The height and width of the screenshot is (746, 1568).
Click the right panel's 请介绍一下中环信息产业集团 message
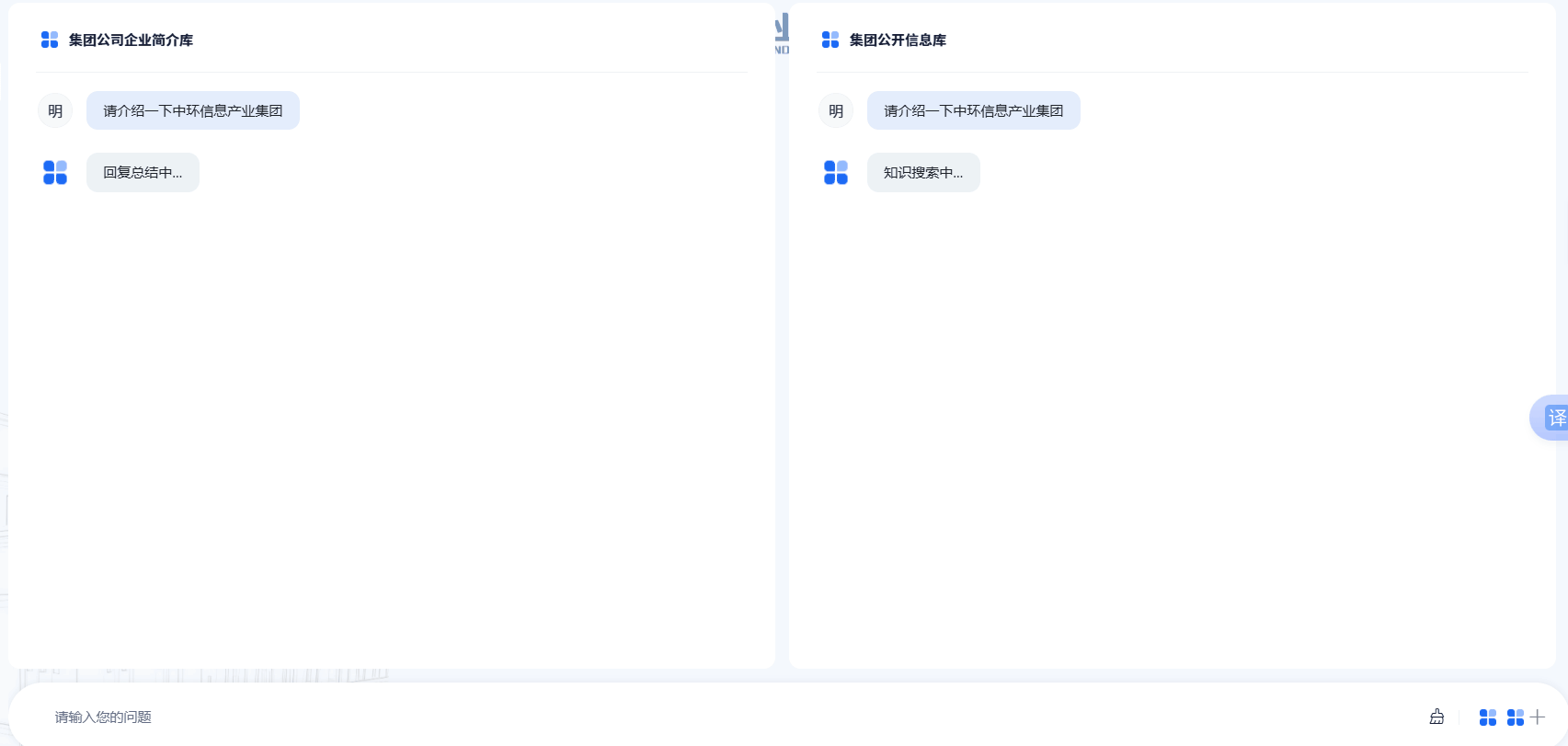click(x=973, y=110)
